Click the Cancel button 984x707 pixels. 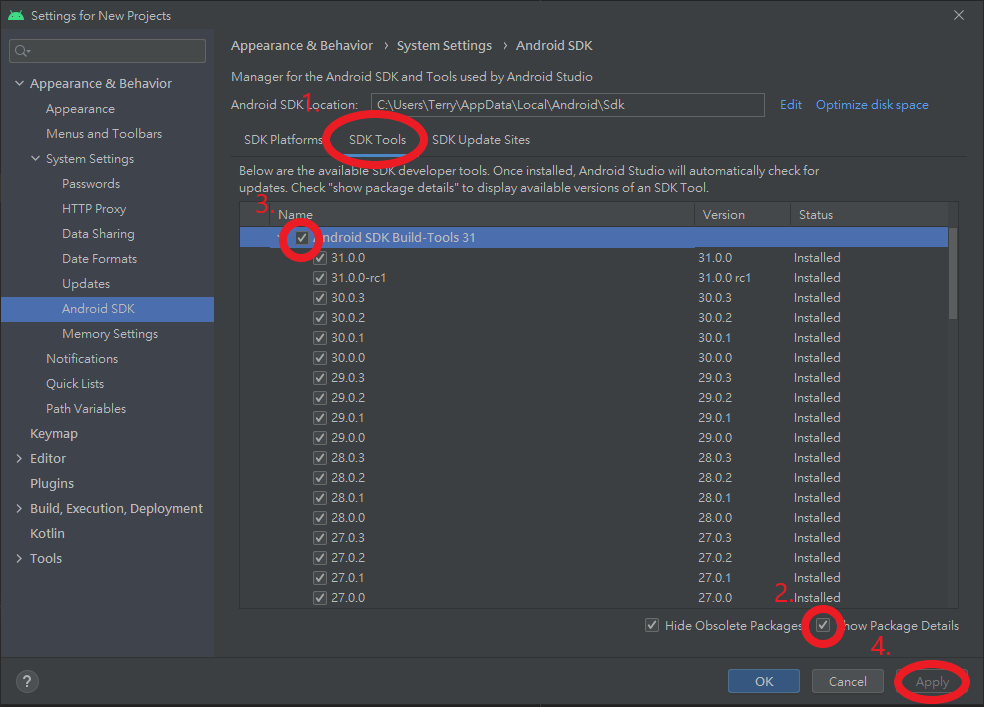point(847,681)
